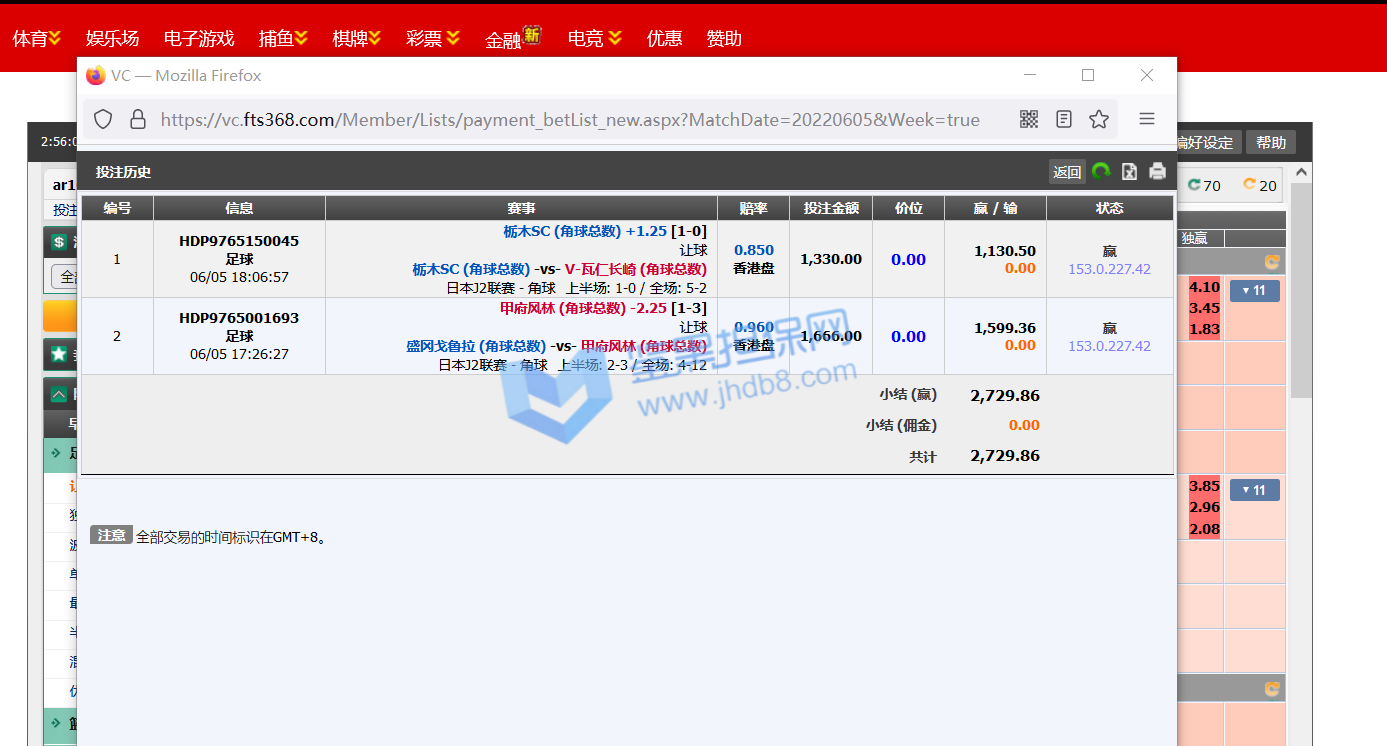Toggle reader view icon in address bar
The image size is (1387, 746).
pos(1064,120)
